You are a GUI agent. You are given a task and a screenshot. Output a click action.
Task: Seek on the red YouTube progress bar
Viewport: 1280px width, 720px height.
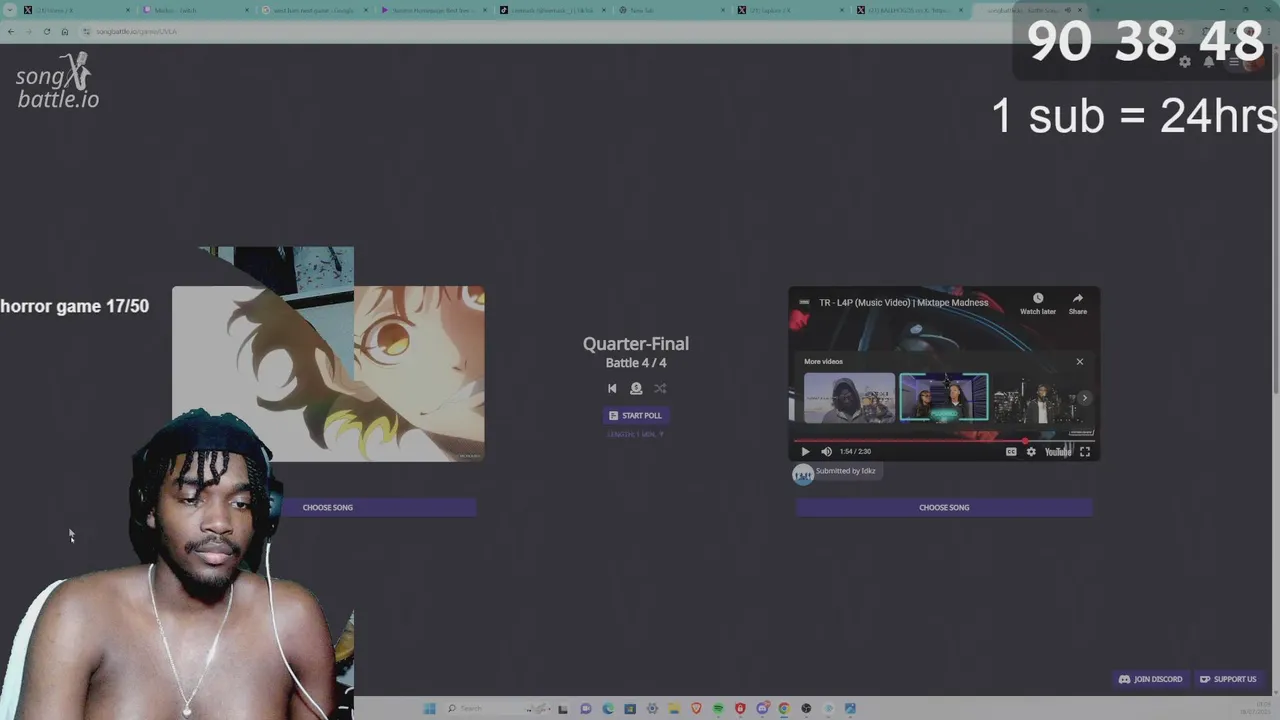coord(944,440)
